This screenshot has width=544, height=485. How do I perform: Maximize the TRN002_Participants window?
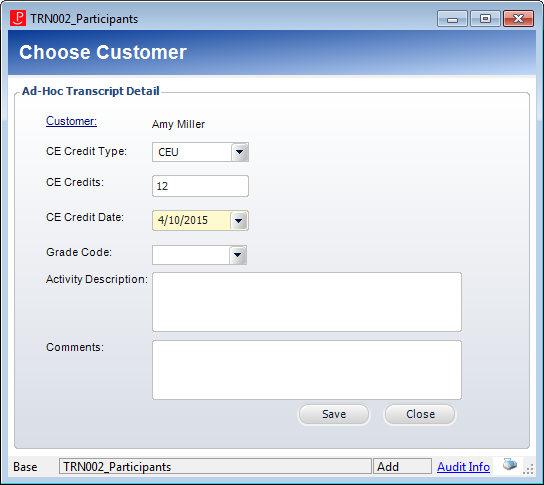(x=485, y=19)
